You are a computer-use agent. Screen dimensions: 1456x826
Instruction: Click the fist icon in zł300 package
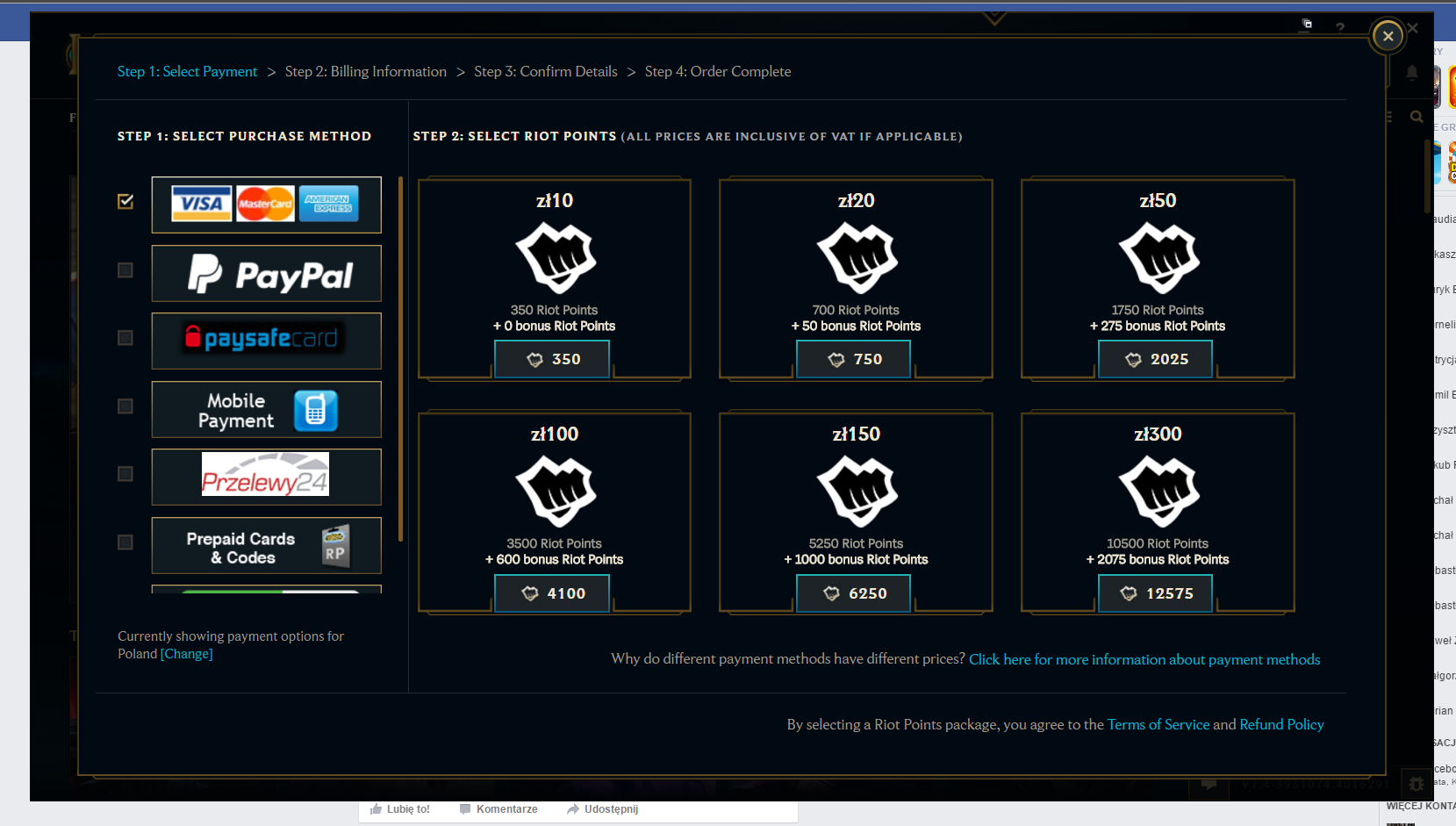pyautogui.click(x=1158, y=491)
